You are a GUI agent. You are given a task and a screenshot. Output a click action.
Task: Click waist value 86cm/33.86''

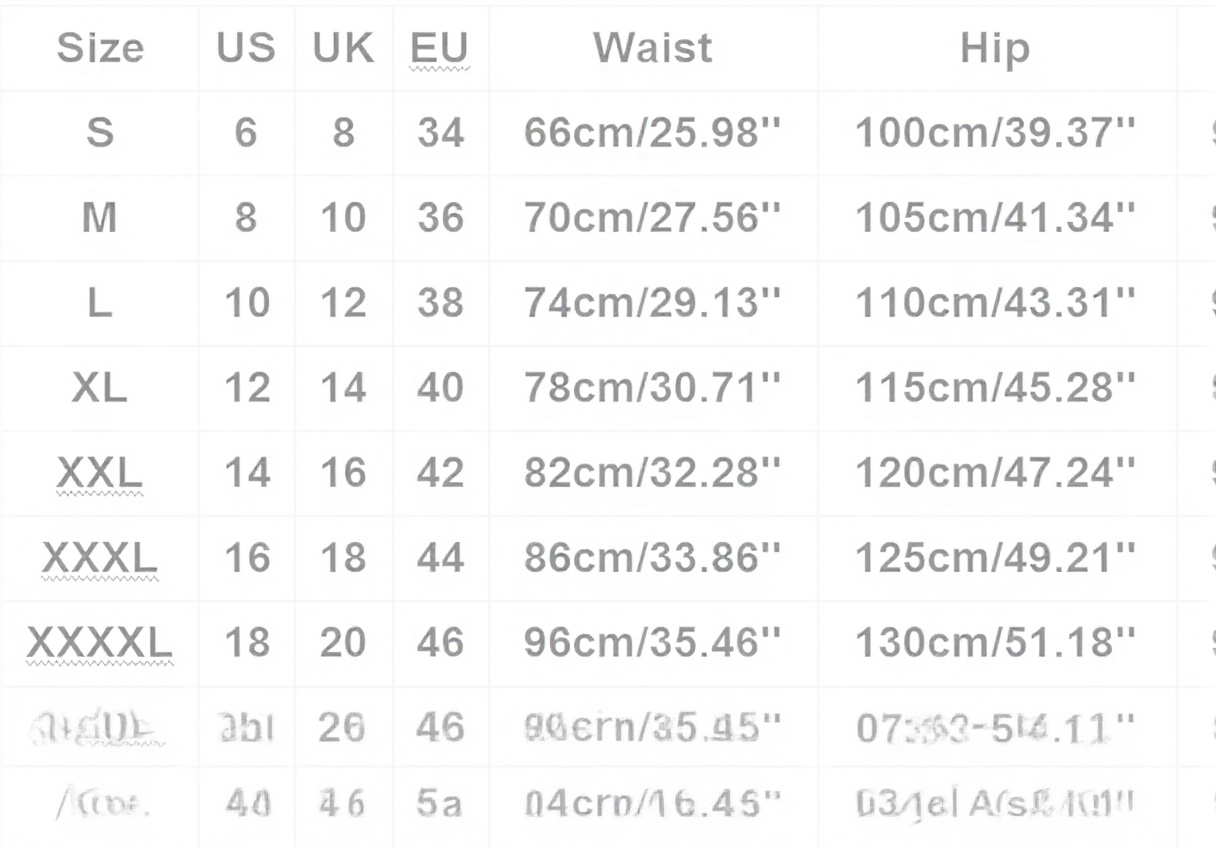[652, 557]
